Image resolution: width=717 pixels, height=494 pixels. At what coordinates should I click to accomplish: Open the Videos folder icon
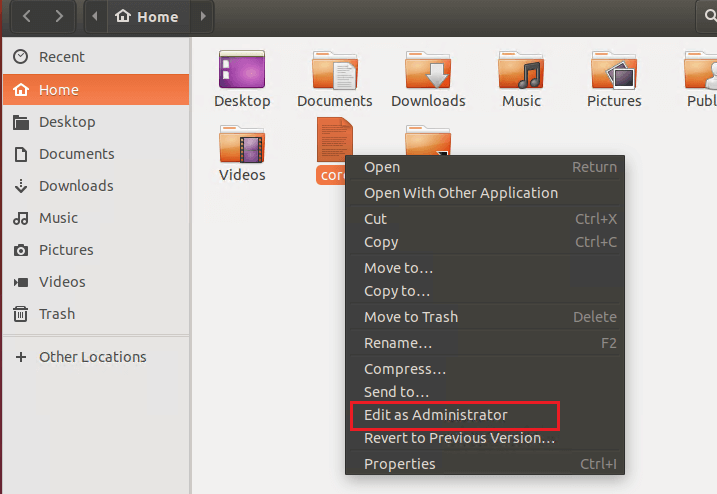(x=242, y=145)
